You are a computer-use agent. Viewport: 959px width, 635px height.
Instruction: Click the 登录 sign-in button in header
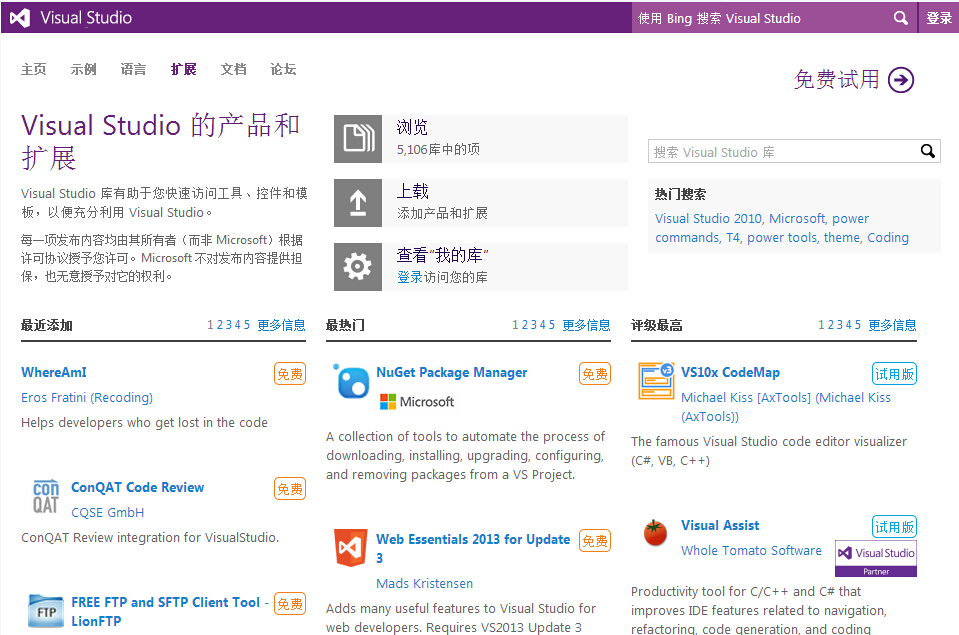tap(939, 18)
